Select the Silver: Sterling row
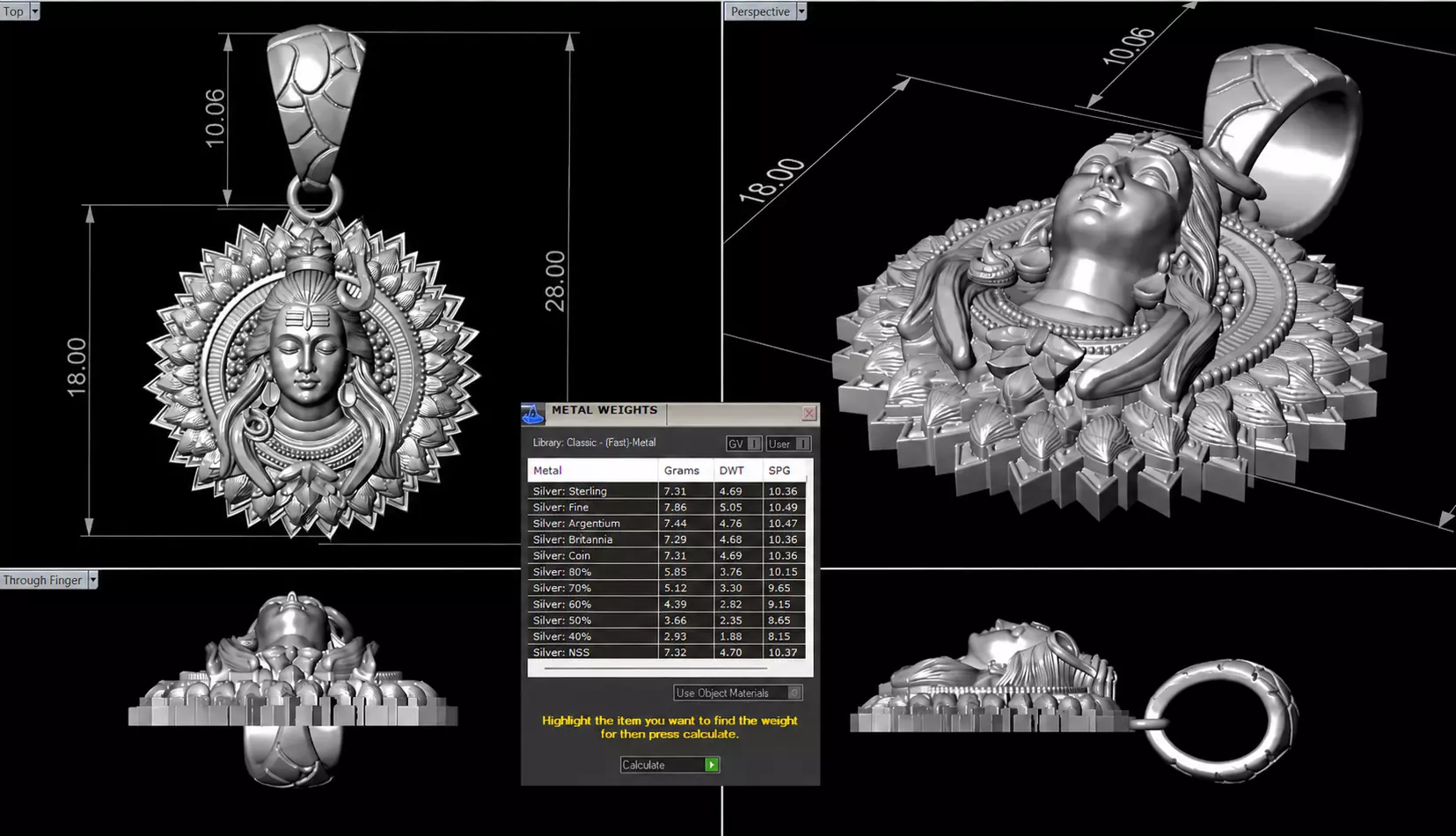This screenshot has width=1456, height=836. pyautogui.click(x=667, y=491)
